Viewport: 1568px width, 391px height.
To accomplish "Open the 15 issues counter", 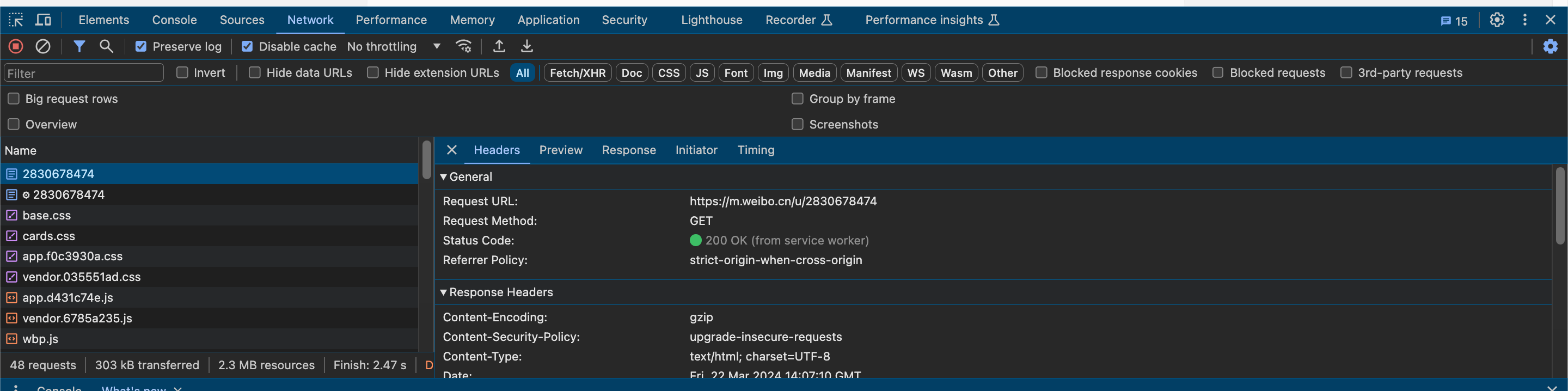I will point(1454,21).
